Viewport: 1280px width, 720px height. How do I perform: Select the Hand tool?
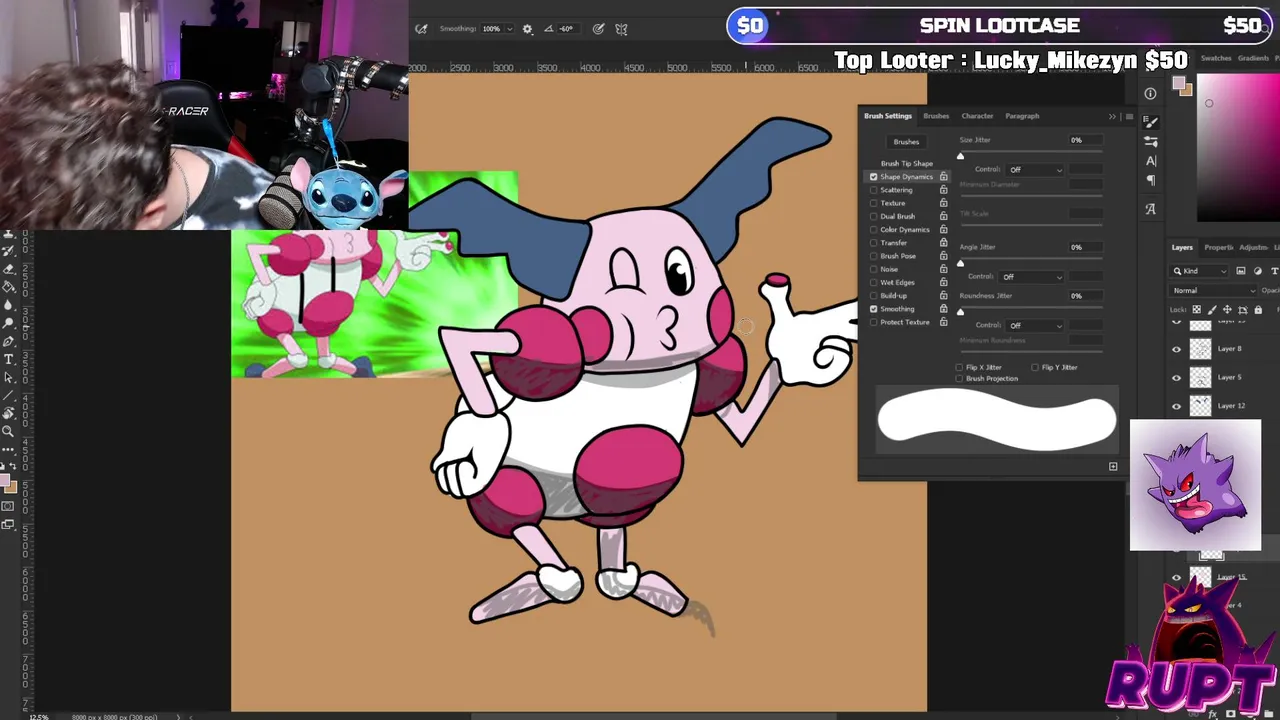click(x=9, y=413)
